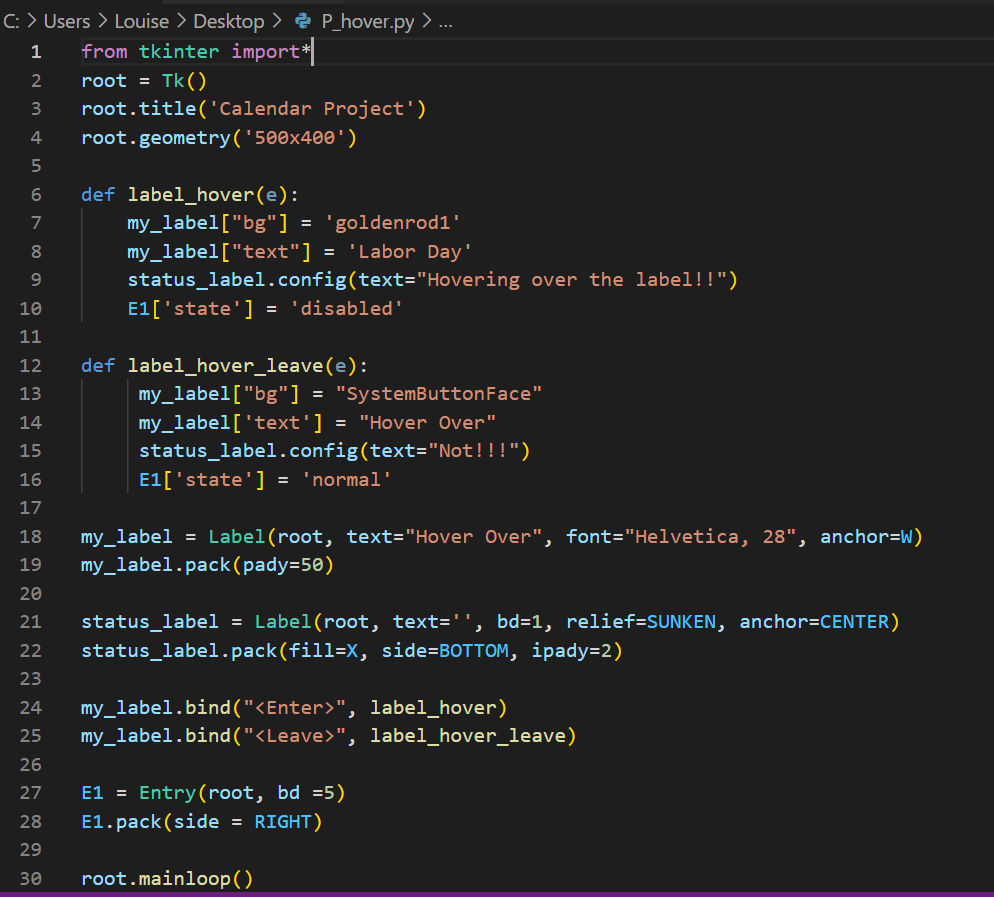Open the 'Desktop' breadcrumb folder

[228, 22]
